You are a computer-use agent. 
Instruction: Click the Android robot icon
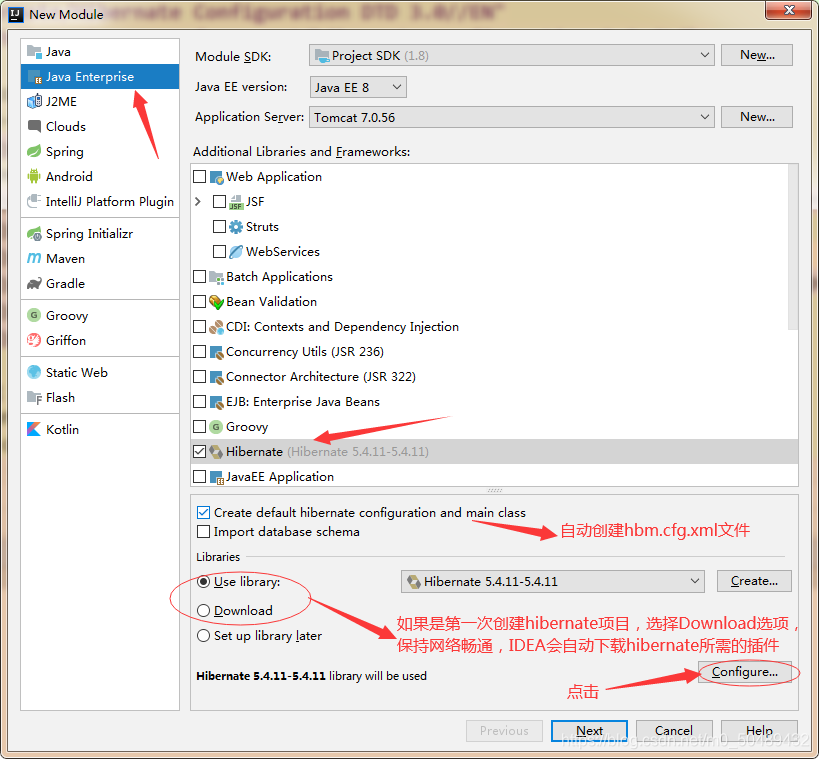[x=34, y=177]
